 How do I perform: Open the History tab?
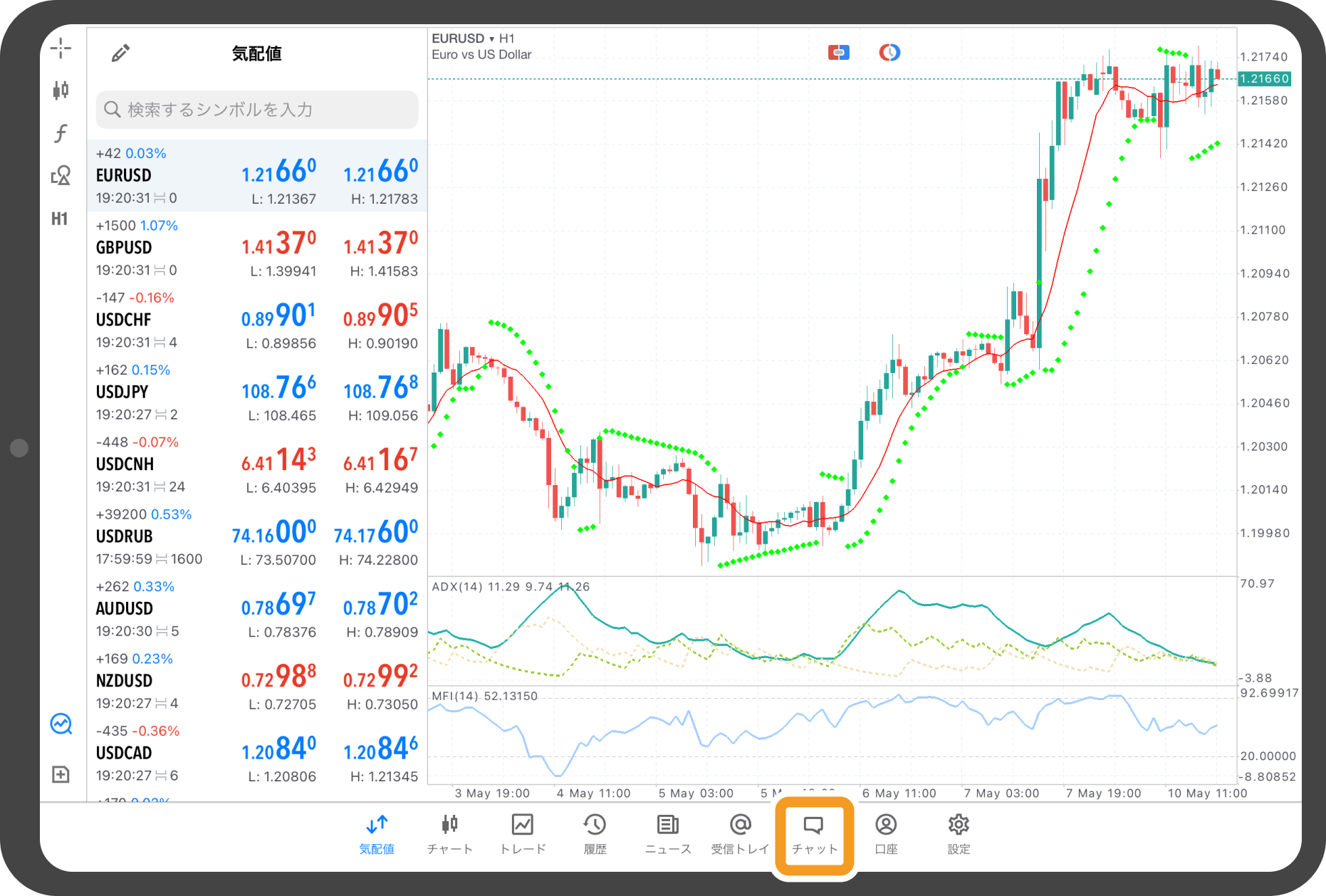click(595, 835)
